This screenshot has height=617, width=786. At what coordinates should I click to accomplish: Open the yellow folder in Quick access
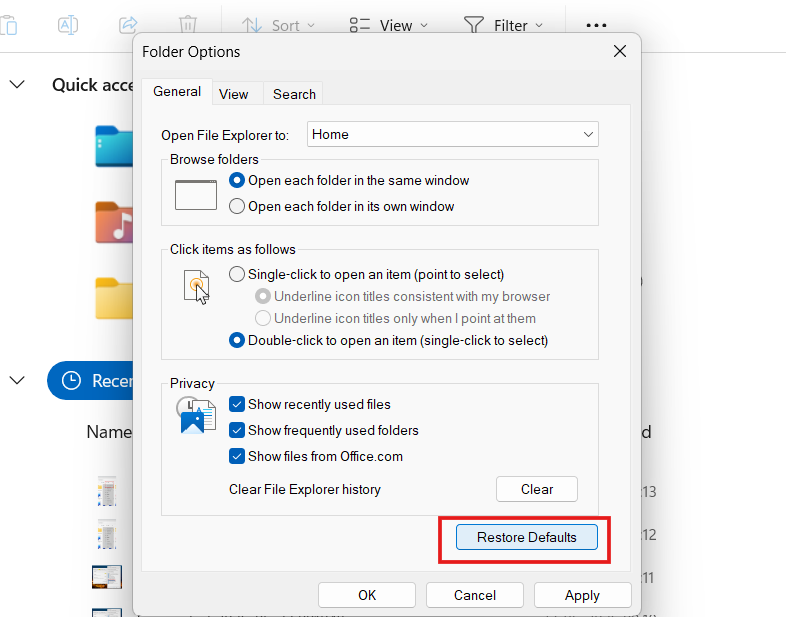click(114, 298)
